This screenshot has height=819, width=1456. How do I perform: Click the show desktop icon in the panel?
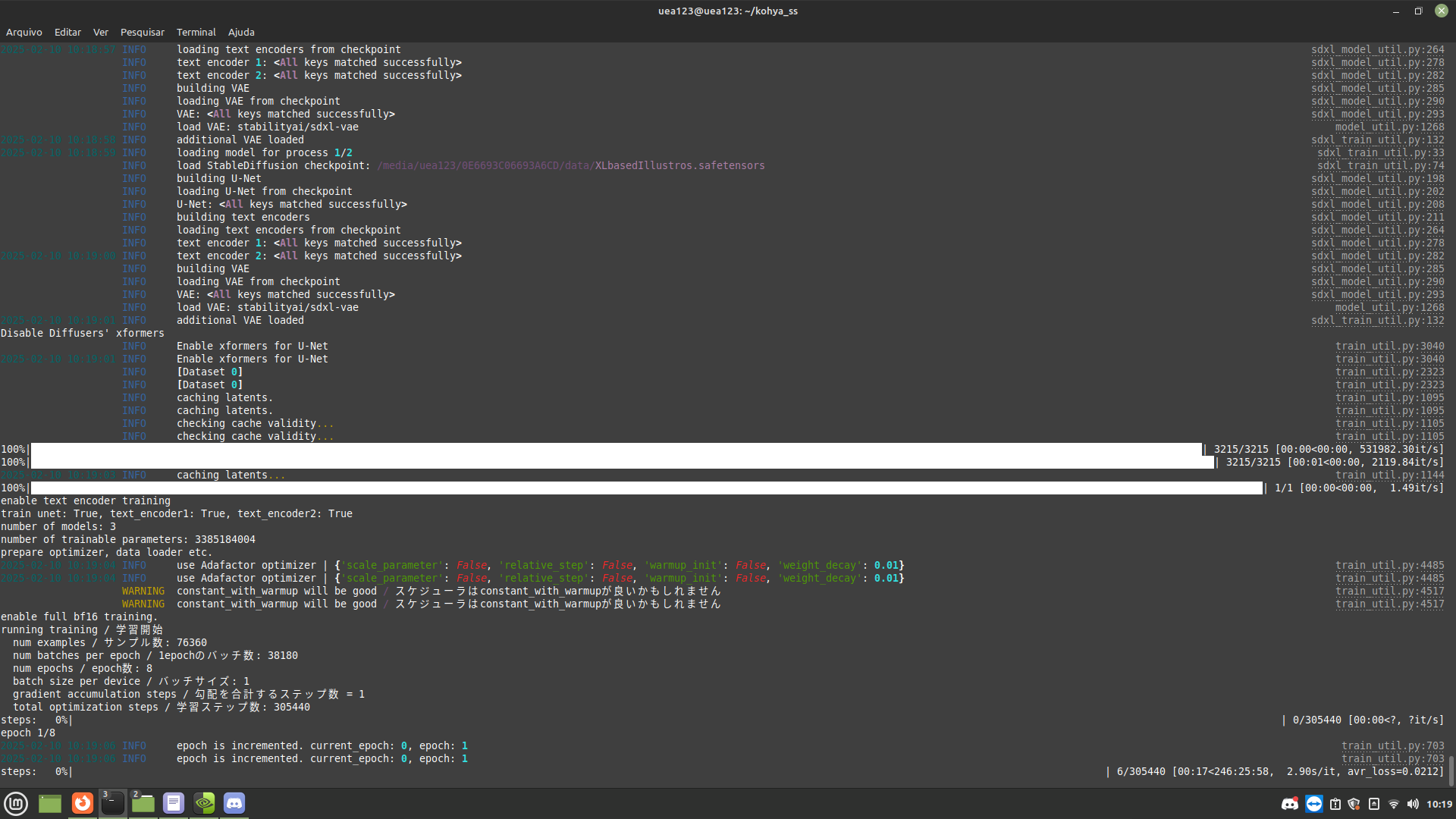(x=49, y=803)
